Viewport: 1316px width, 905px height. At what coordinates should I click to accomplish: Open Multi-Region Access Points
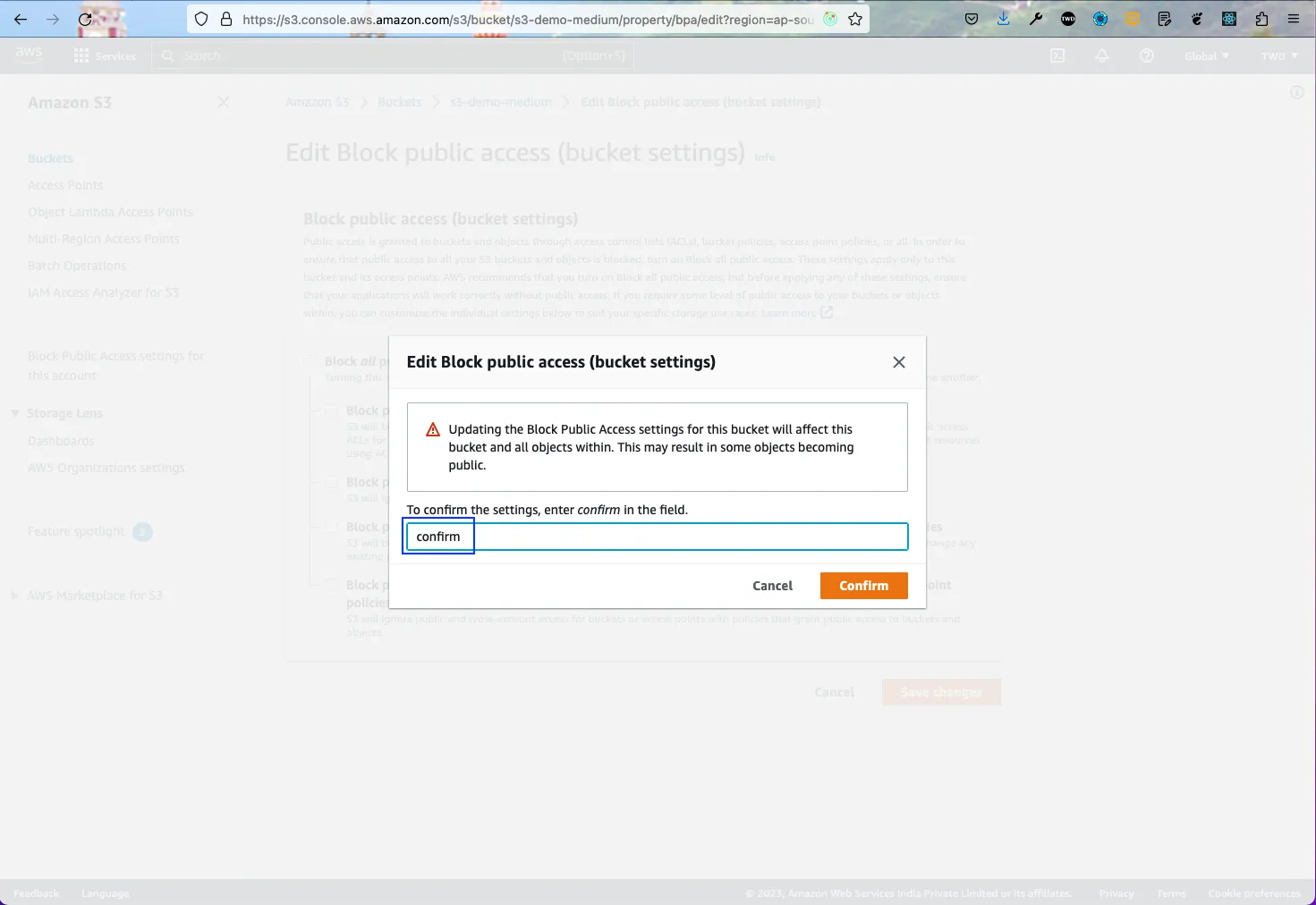[x=103, y=239]
